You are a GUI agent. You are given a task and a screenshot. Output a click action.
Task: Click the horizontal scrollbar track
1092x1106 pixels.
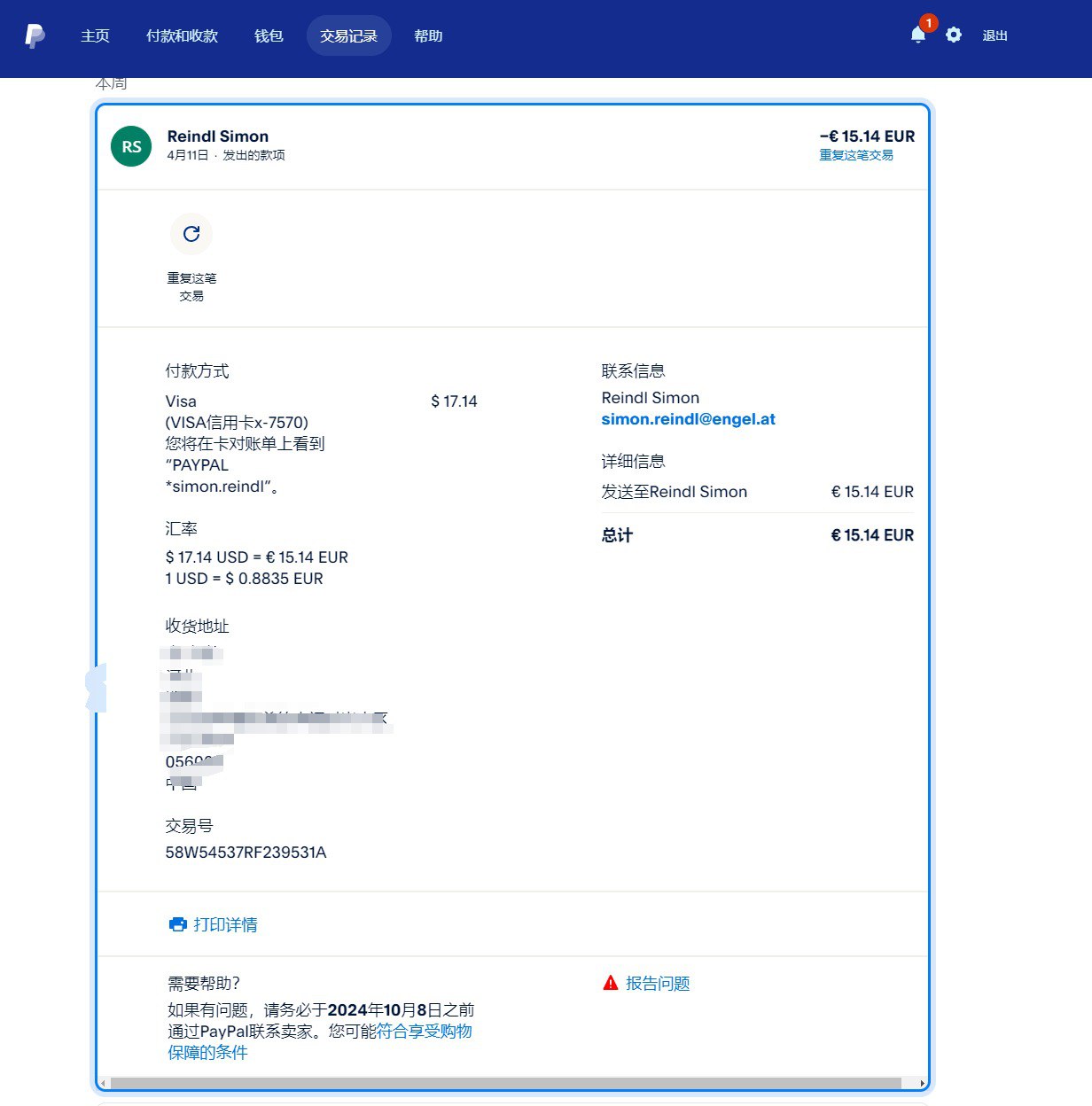[x=505, y=1083]
